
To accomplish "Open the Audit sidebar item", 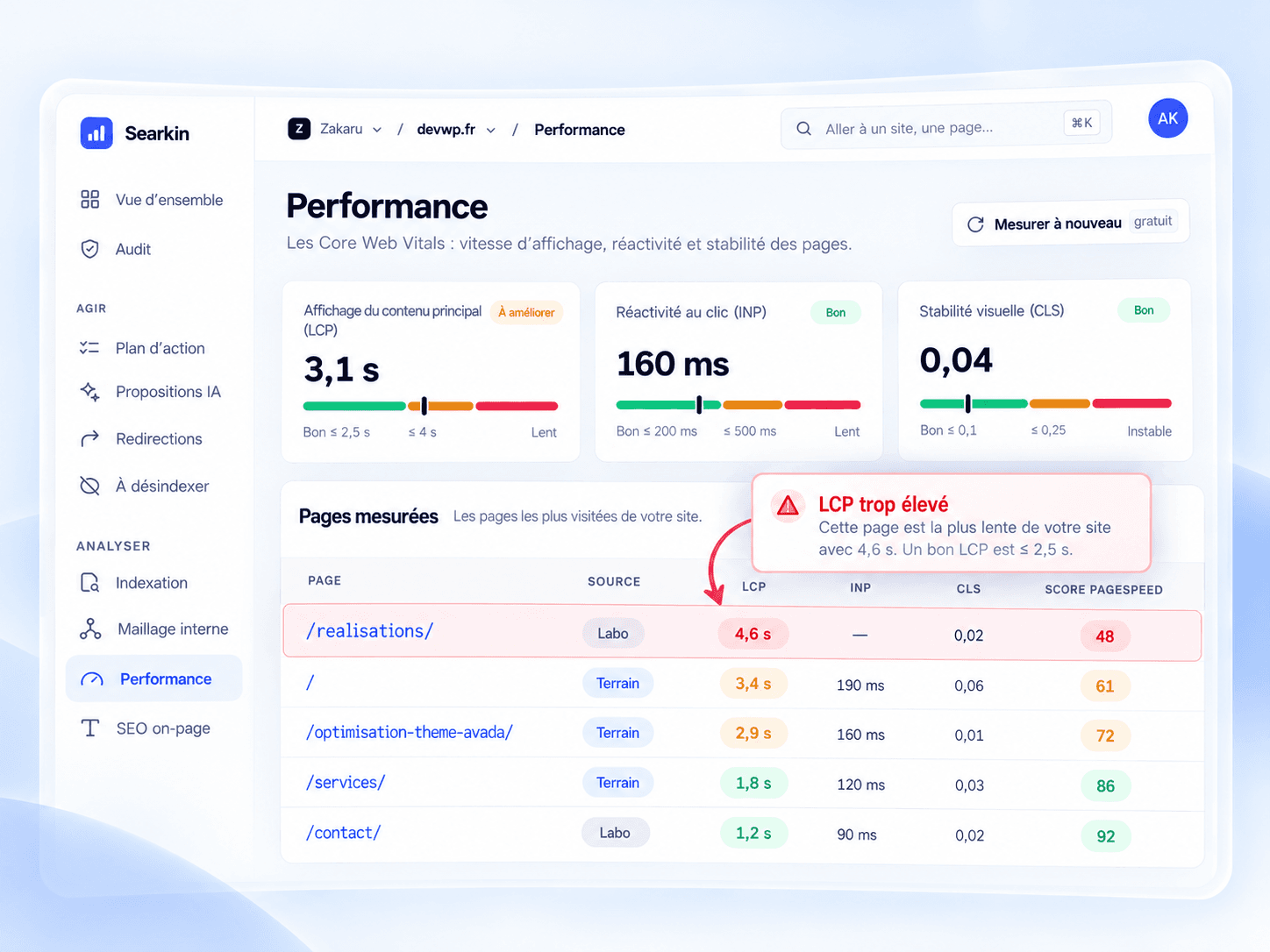I will coord(115,249).
